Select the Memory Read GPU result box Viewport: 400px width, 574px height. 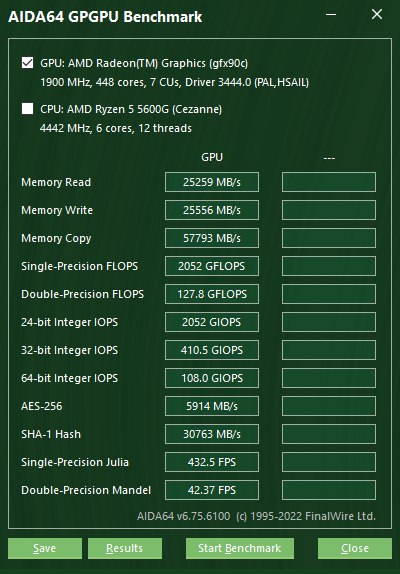coord(212,182)
